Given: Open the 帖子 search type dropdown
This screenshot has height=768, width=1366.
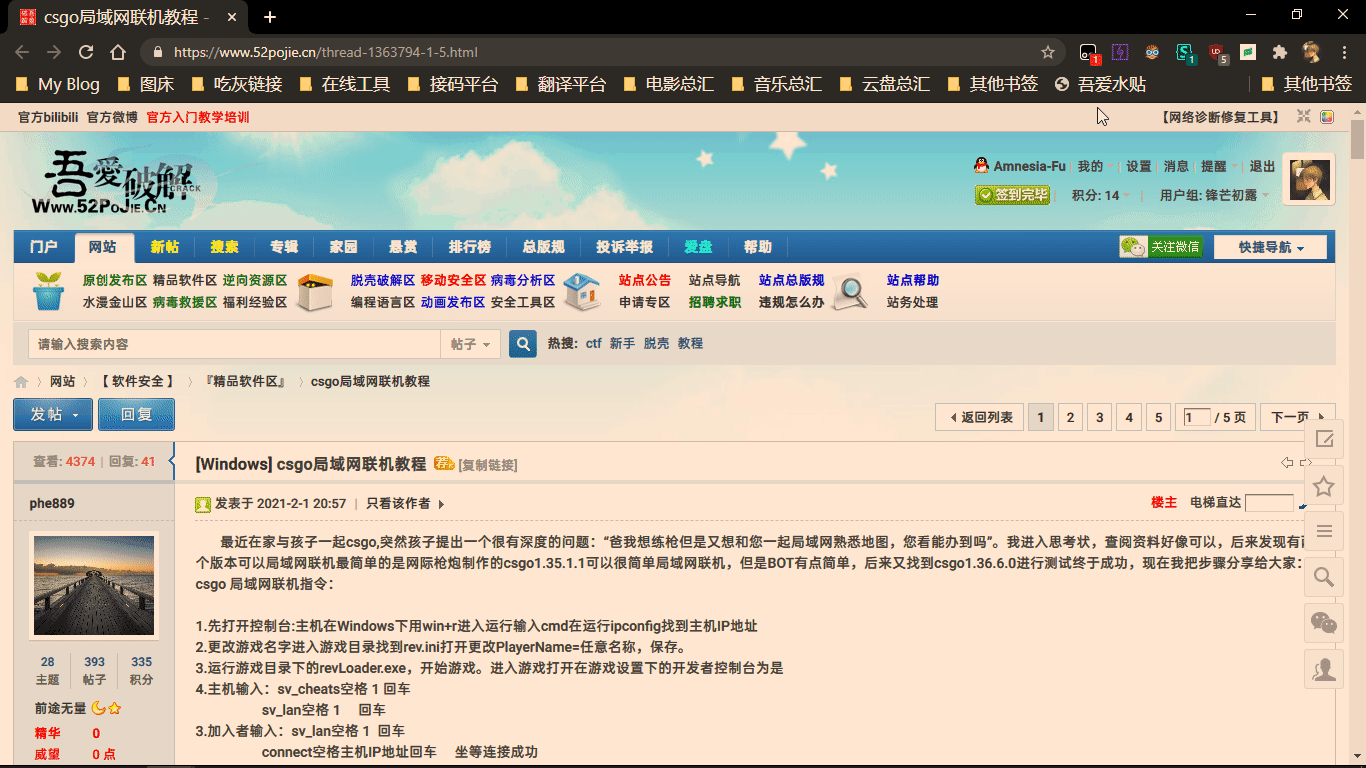Looking at the screenshot, I should (x=470, y=343).
